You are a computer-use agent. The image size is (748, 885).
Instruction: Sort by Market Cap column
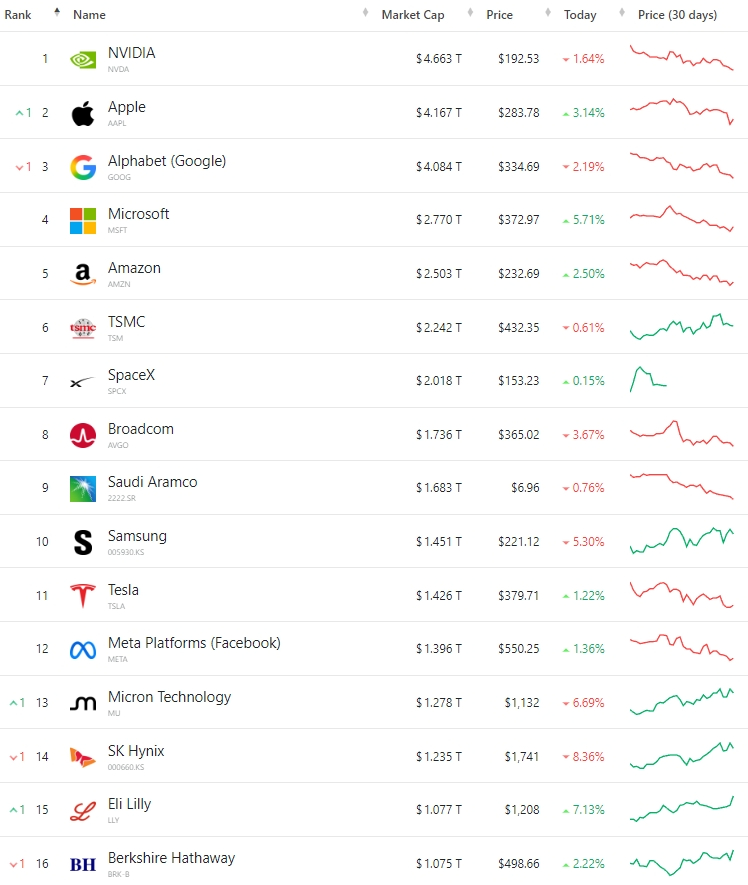[413, 15]
